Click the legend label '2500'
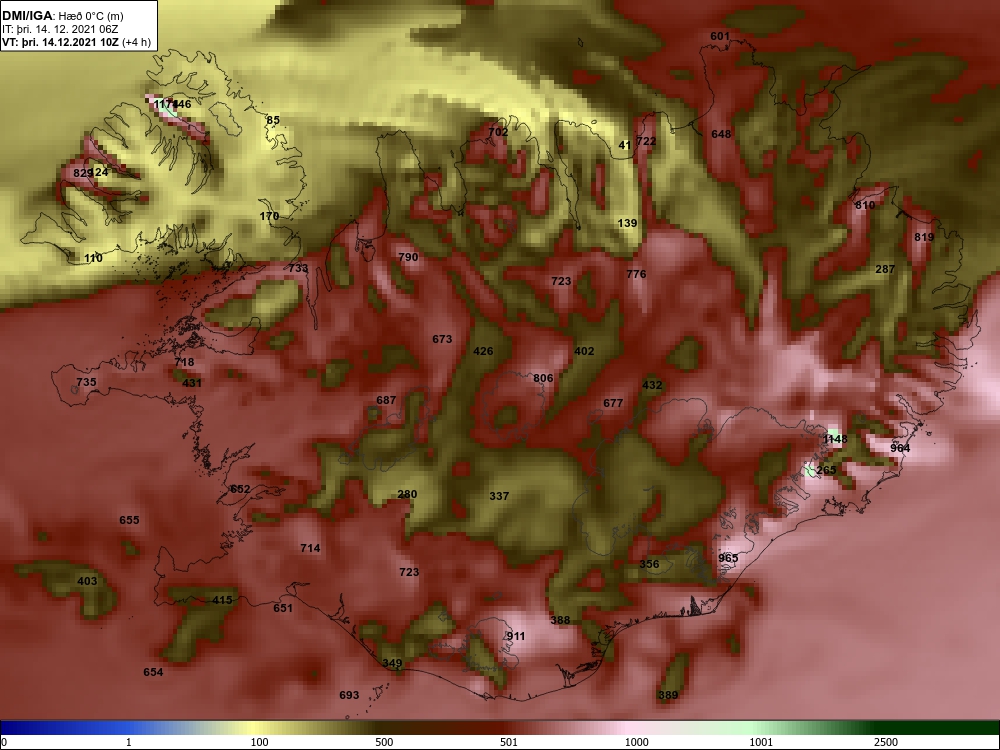This screenshot has width=1000, height=750. pos(886,742)
